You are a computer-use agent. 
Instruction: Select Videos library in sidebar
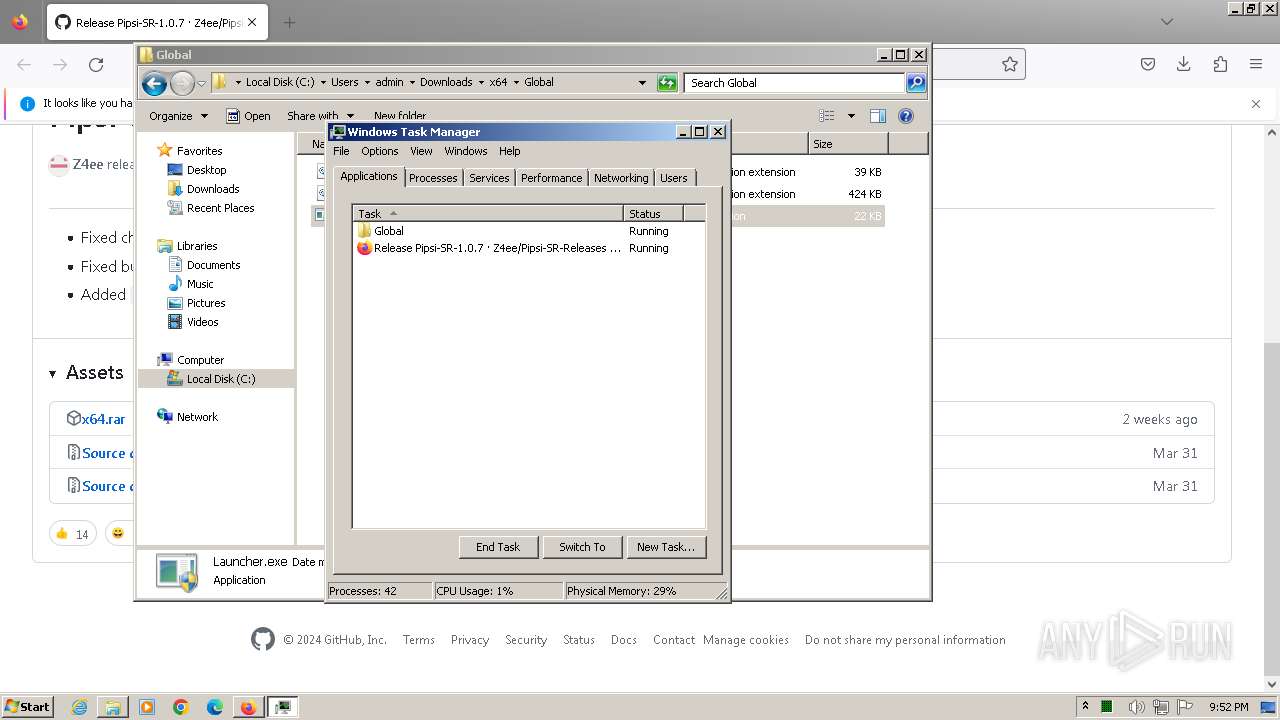(202, 322)
